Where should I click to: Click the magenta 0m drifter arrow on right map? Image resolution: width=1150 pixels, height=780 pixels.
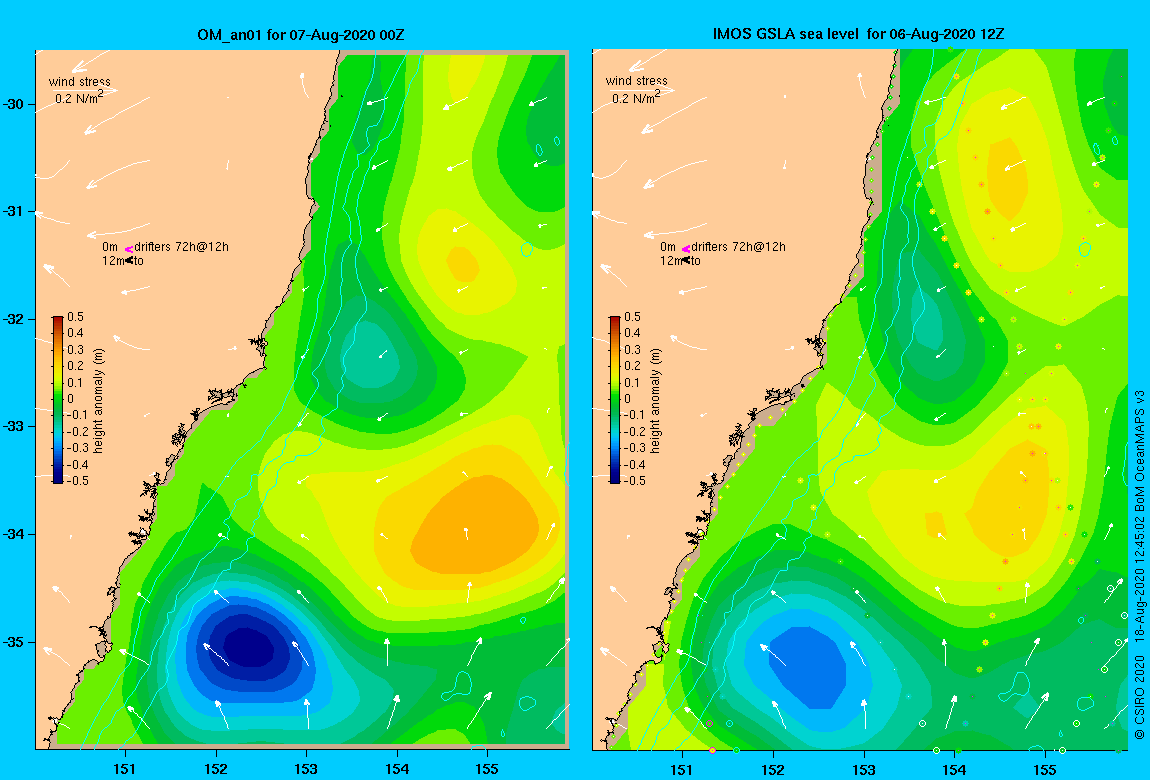coord(686,249)
